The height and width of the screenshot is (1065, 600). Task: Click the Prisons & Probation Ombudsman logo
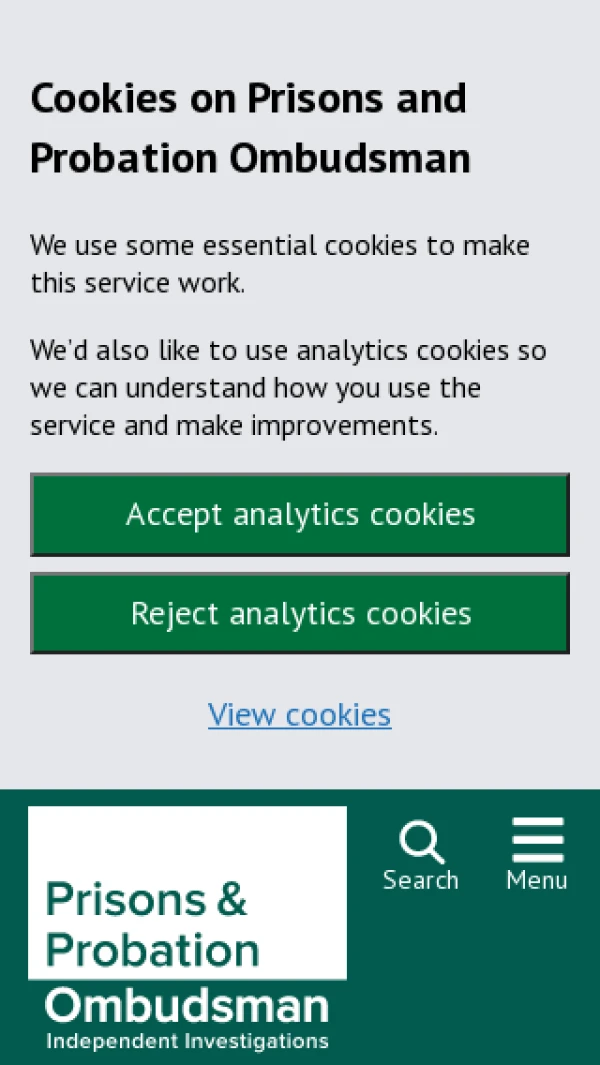click(x=188, y=930)
